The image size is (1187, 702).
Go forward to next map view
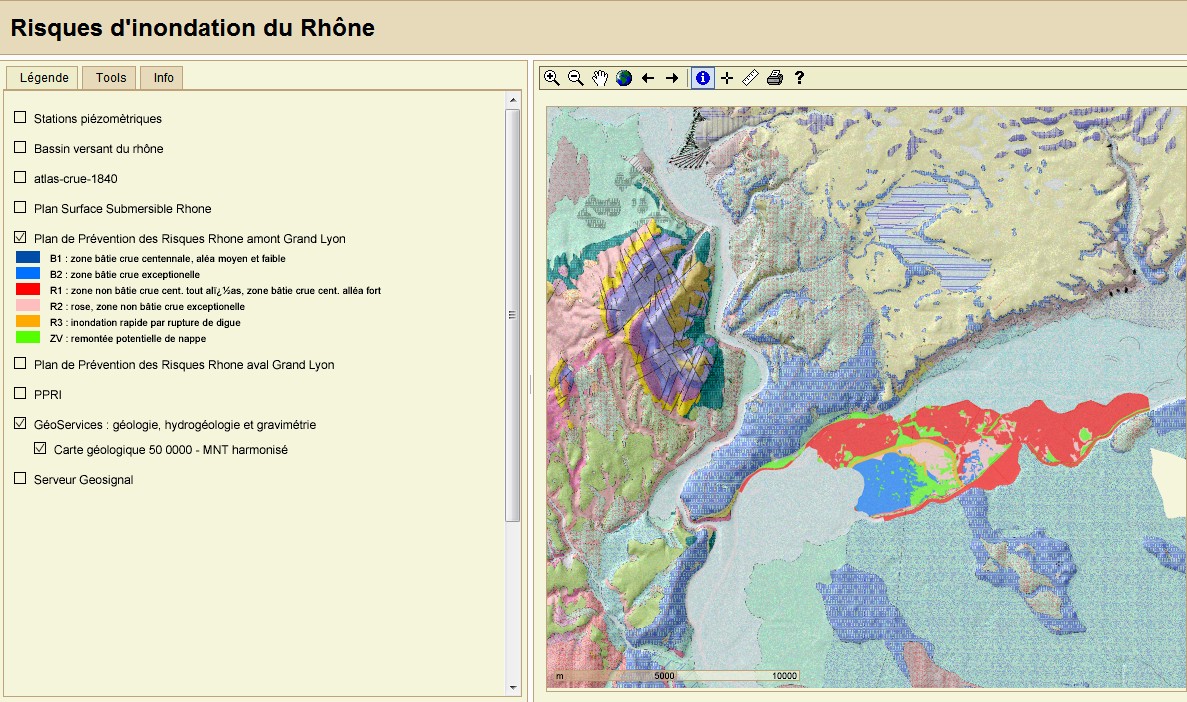672,78
